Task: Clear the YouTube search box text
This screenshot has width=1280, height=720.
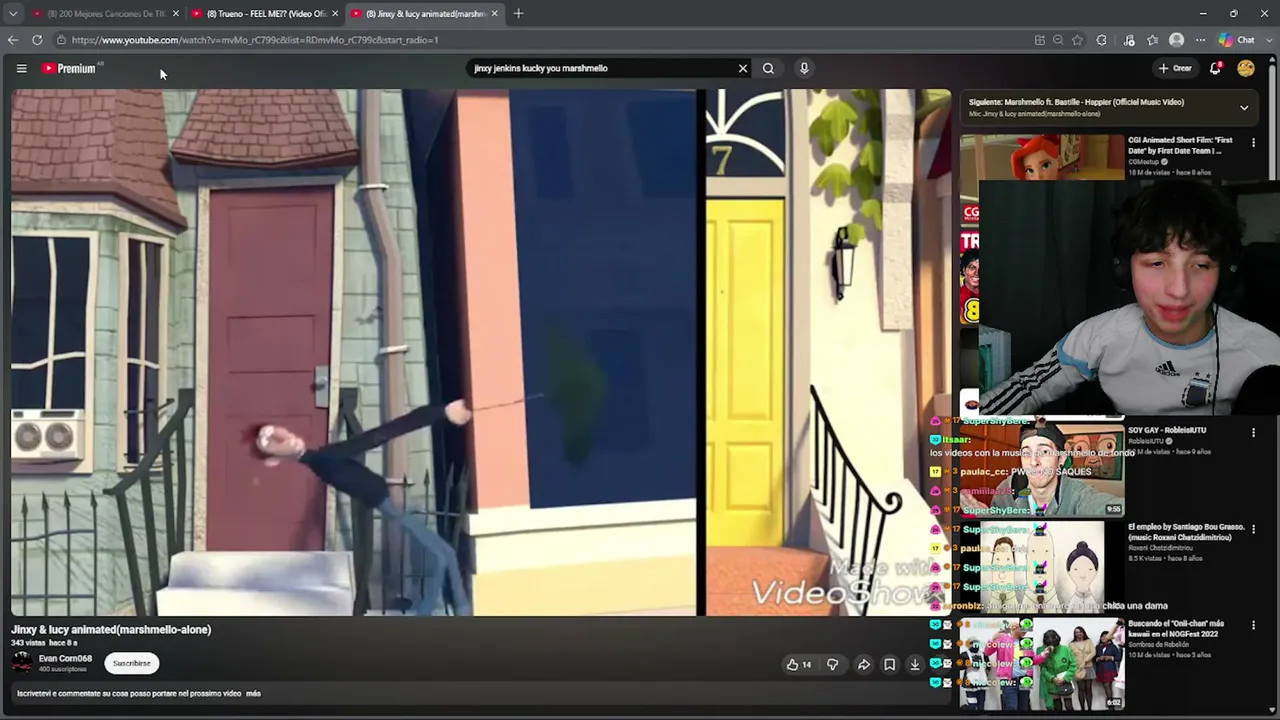Action: 743,68
